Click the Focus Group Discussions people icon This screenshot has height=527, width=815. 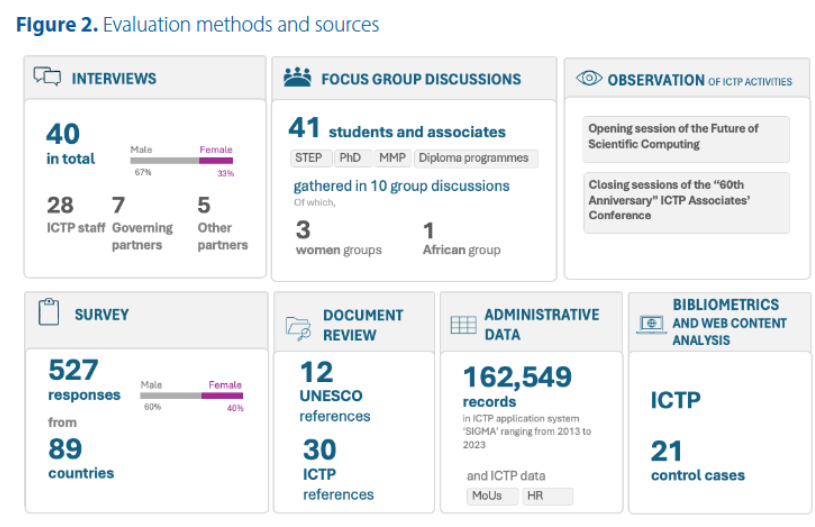coord(297,77)
